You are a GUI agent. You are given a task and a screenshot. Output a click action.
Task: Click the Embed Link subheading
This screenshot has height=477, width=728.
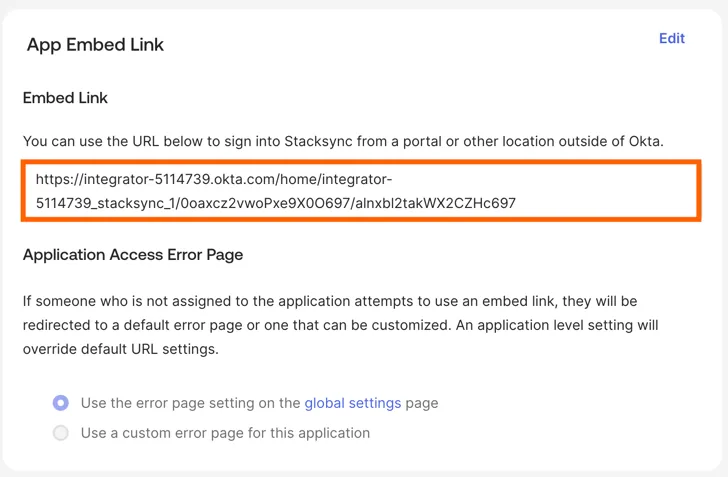65,98
